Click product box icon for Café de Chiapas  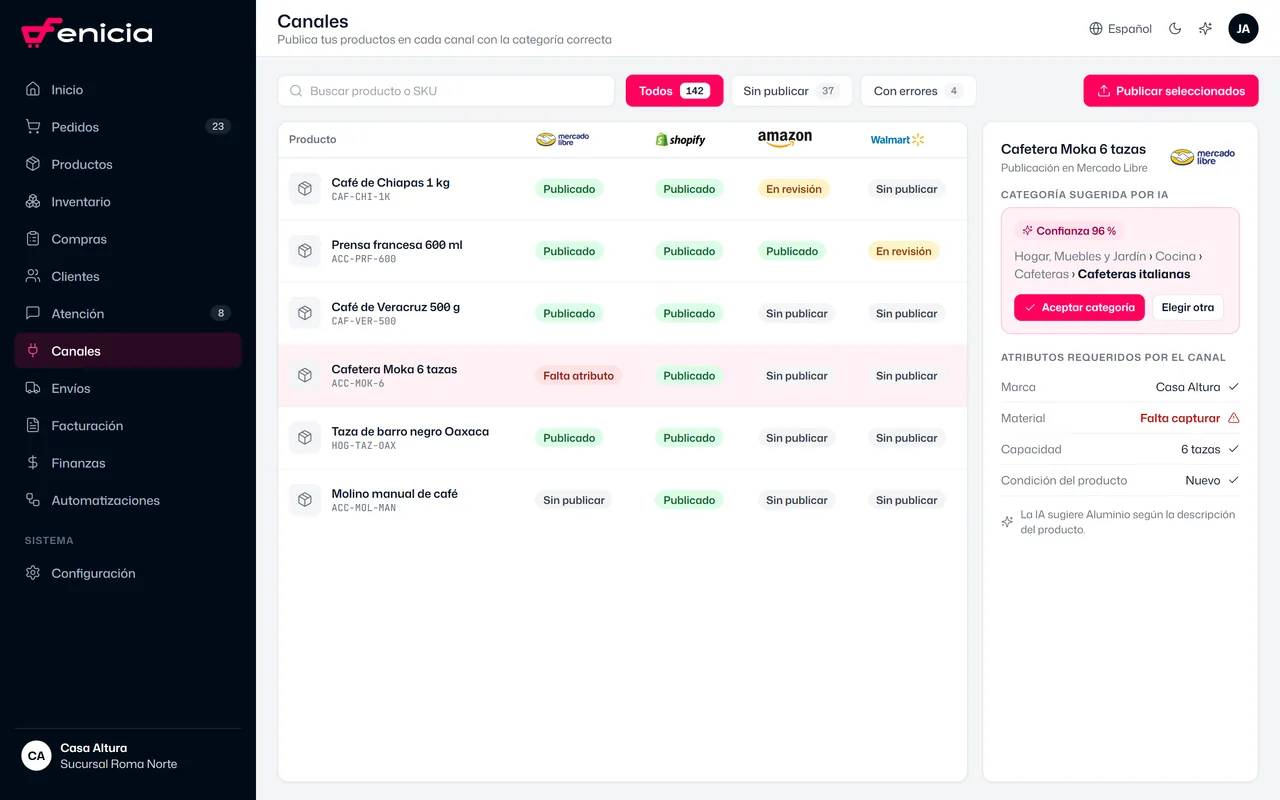click(305, 189)
